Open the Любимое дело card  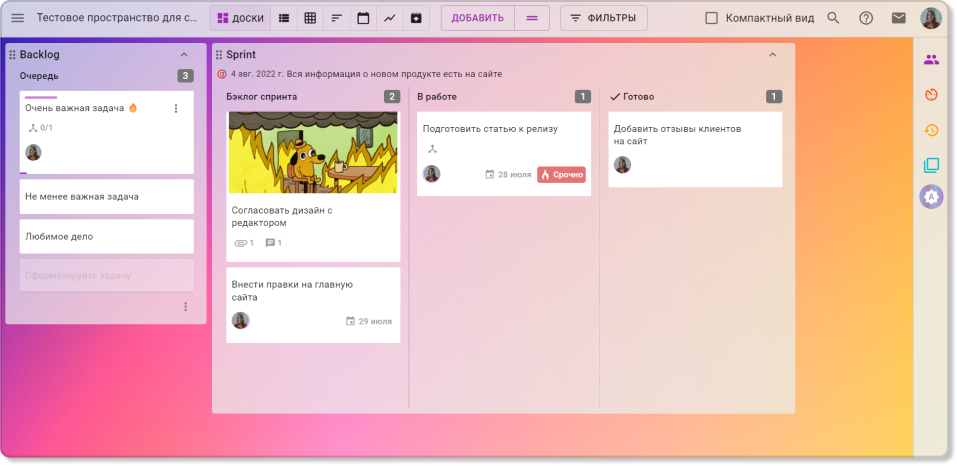click(107, 236)
